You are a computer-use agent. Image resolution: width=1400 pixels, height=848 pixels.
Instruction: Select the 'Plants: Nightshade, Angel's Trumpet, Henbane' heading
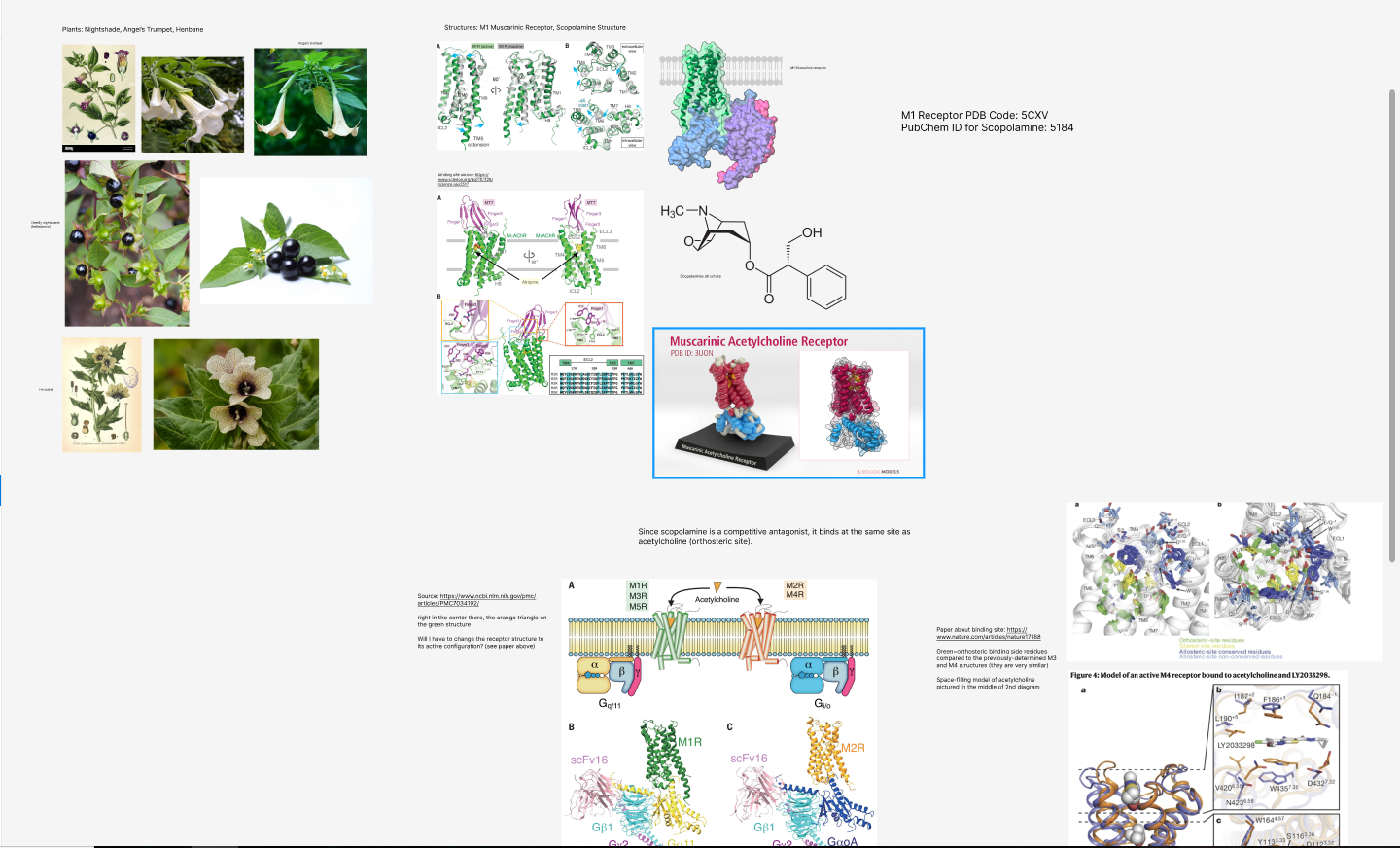tap(133, 30)
